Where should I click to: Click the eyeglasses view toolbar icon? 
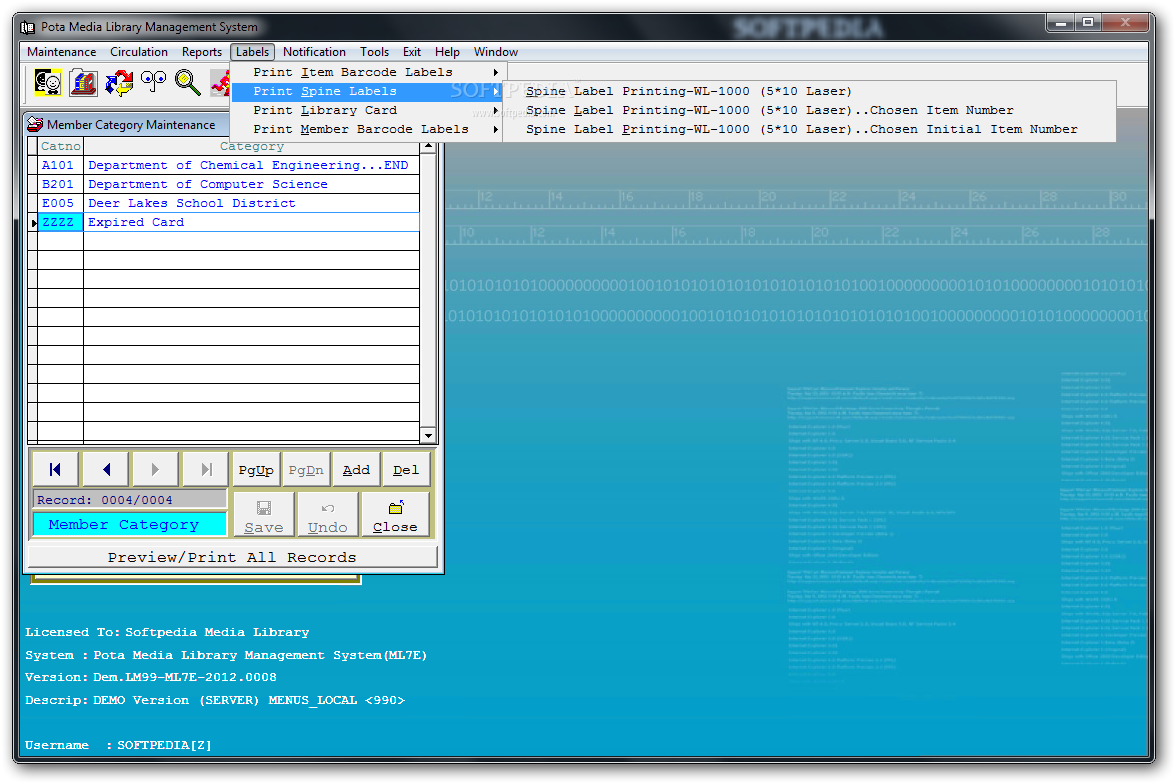[x=154, y=82]
